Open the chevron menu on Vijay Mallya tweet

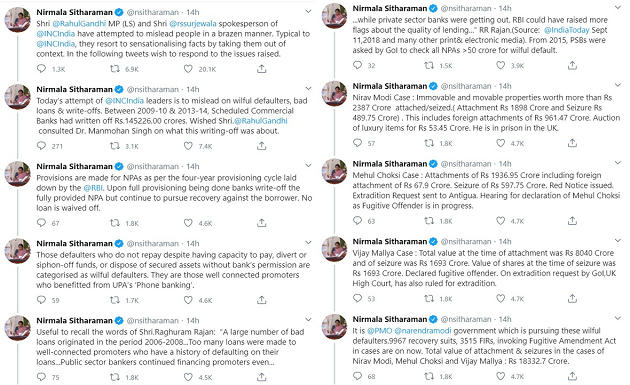point(618,240)
